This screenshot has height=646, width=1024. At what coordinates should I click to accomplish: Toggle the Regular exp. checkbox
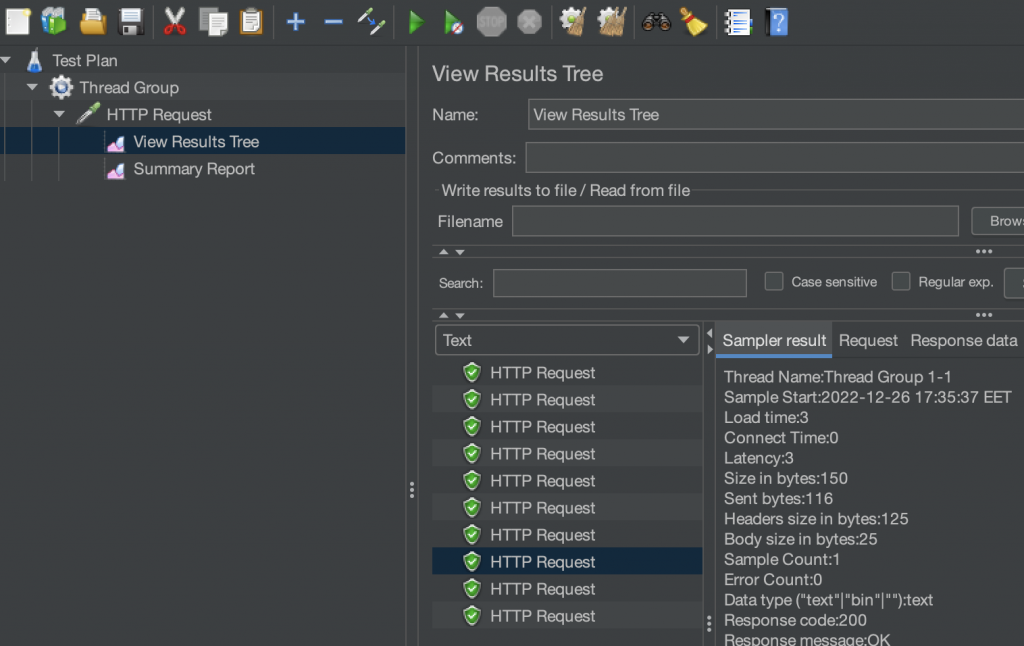pos(901,282)
